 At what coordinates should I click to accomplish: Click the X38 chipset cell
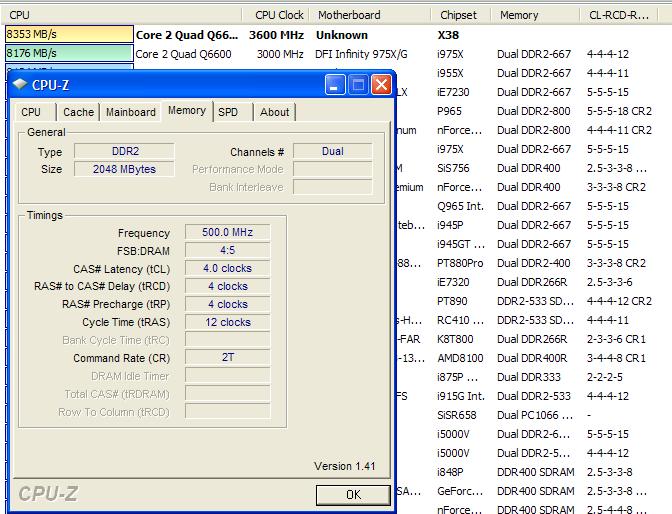[x=448, y=35]
